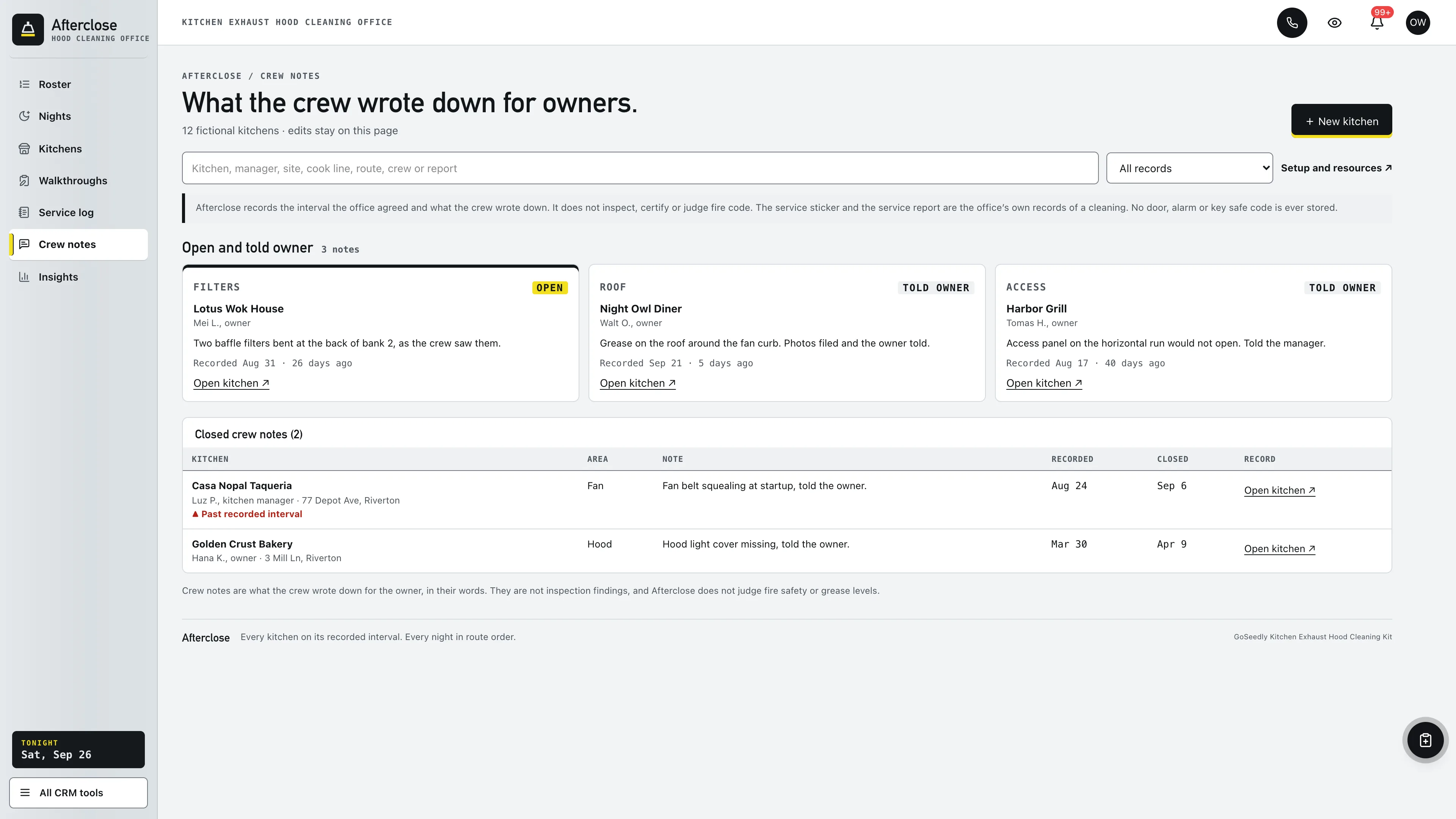Click the Afterclose breadcrumb text
The image size is (1456, 819).
pyautogui.click(x=212, y=76)
